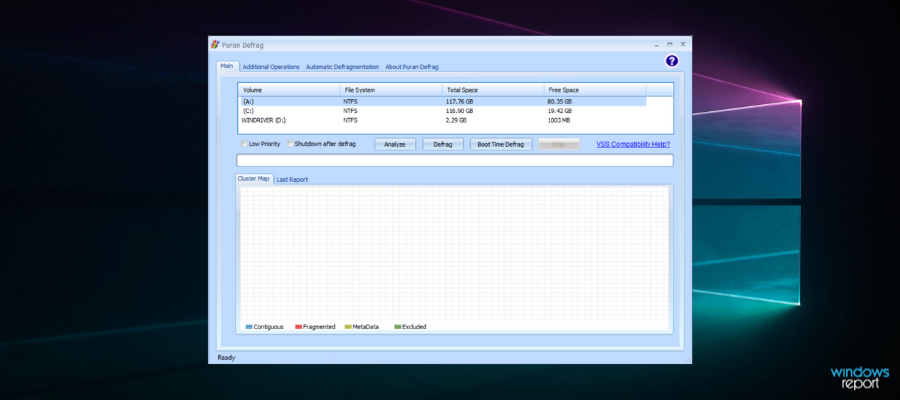900x400 pixels.
Task: Enable the Low Priority checkbox
Action: (x=245, y=144)
